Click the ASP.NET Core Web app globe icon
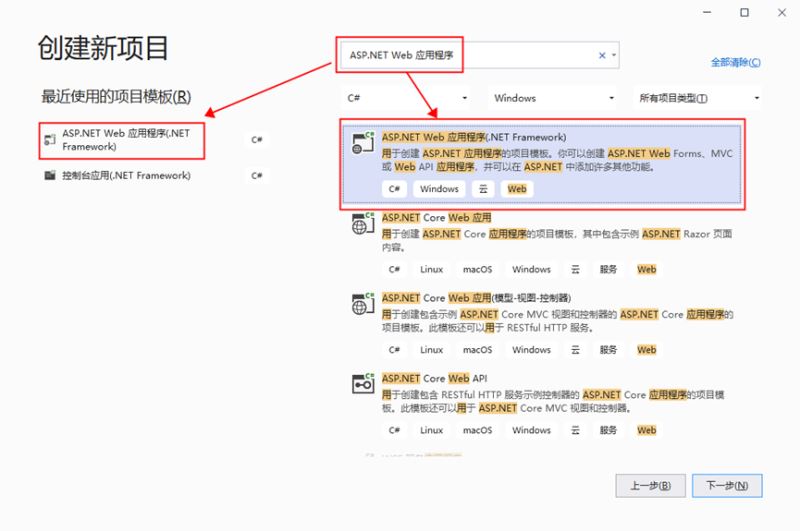This screenshot has width=800, height=531. coord(363,223)
